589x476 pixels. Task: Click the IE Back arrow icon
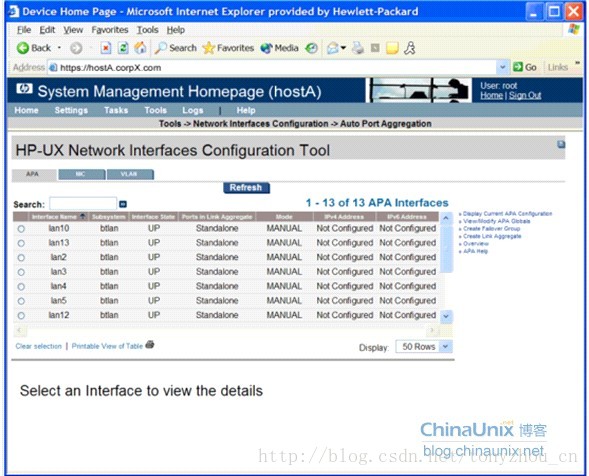coord(23,48)
